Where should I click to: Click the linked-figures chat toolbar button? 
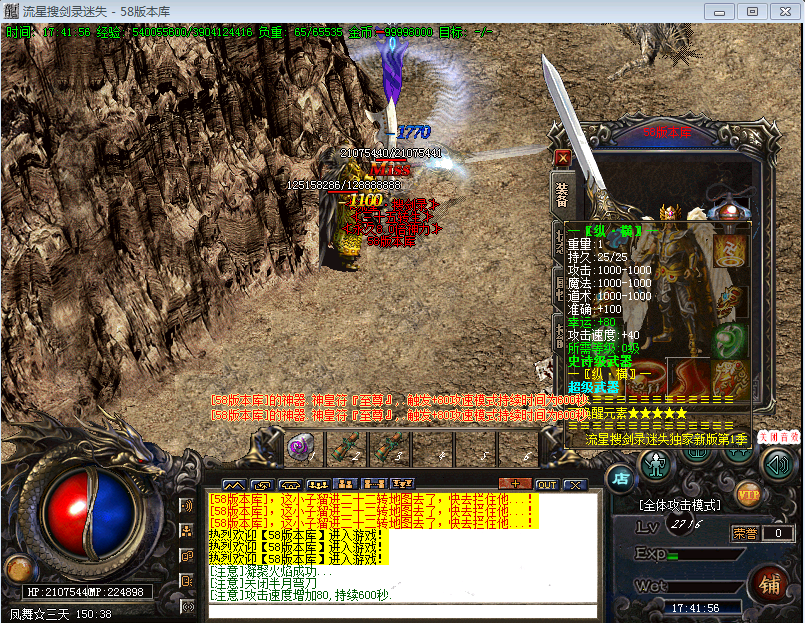pyautogui.click(x=374, y=484)
